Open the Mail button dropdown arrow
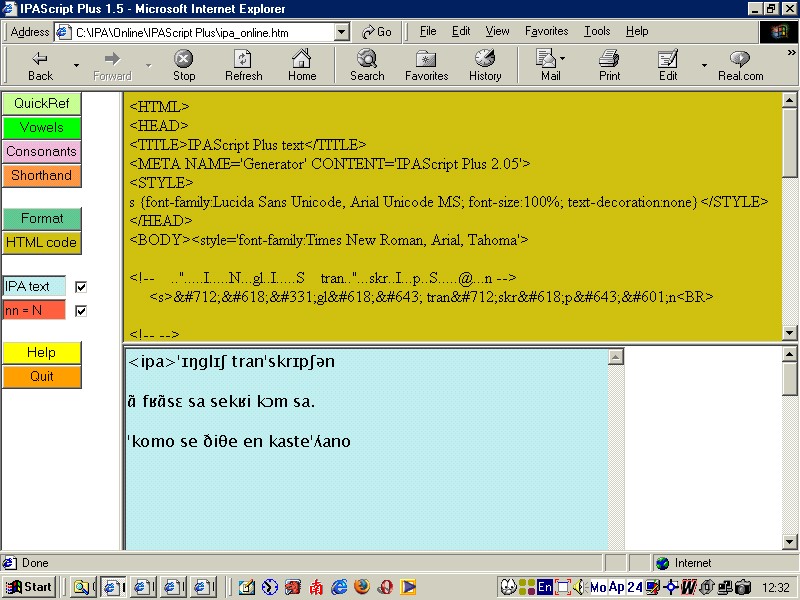Viewport: 800px width, 600px height. (x=562, y=58)
